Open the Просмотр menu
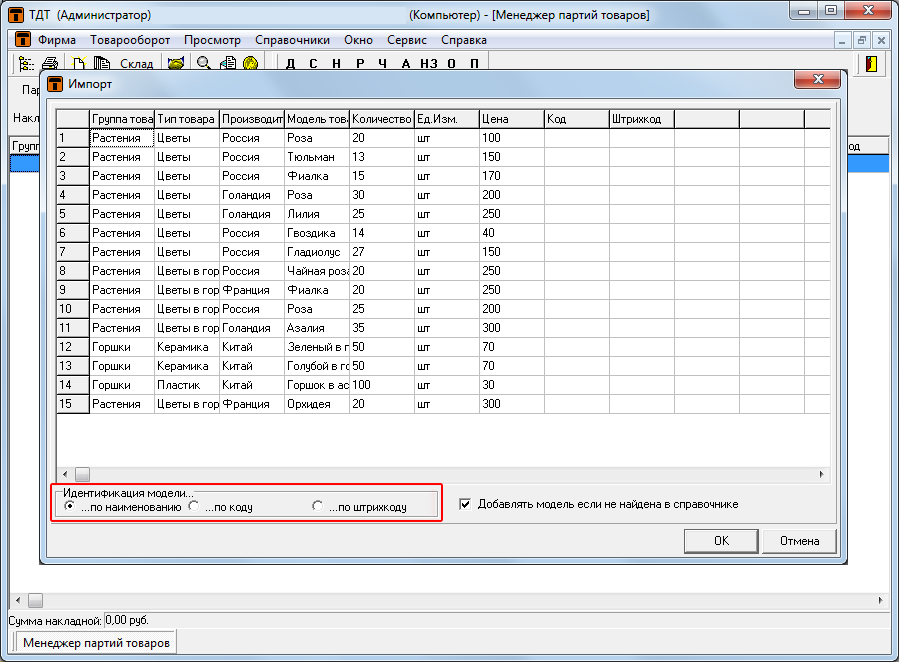Screen dimensions: 899x662 212,40
